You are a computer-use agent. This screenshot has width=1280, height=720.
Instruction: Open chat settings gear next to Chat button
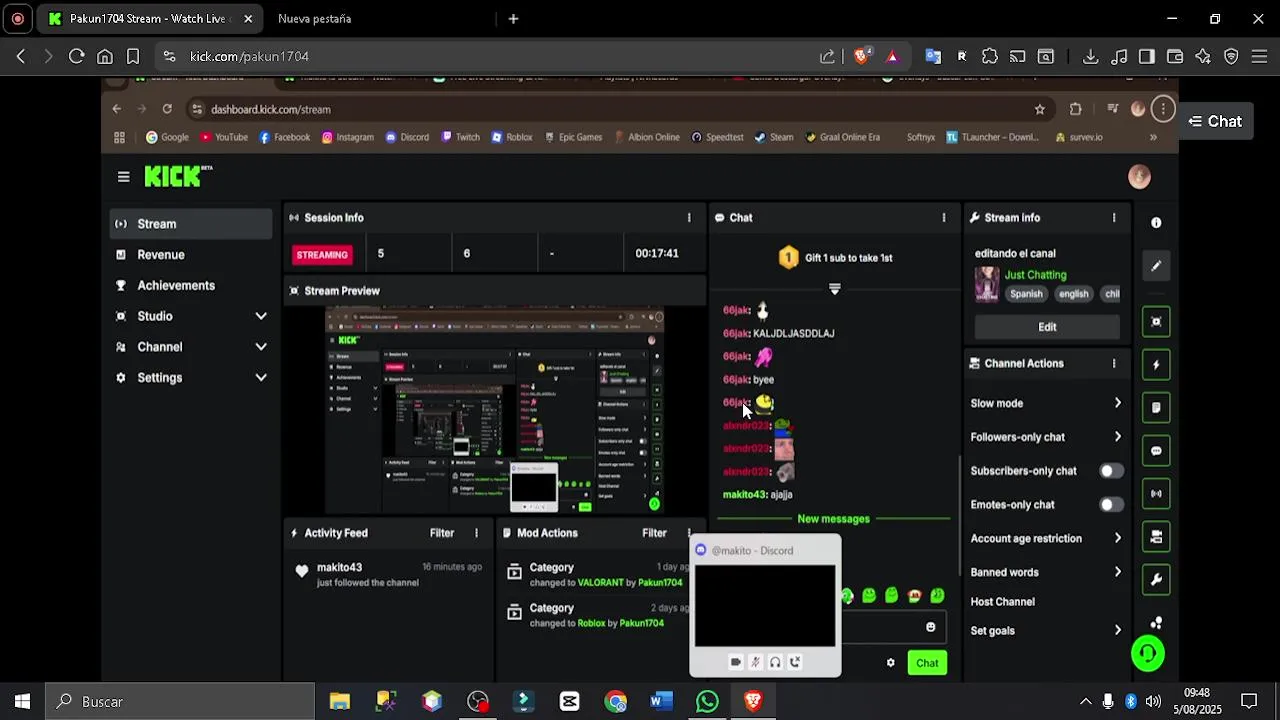(890, 663)
